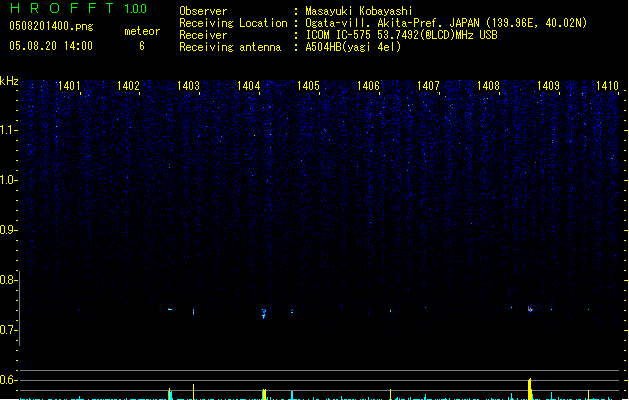The height and width of the screenshot is (400, 629).
Task: Click the 1.1 kHz axis label
Action: 8,130
